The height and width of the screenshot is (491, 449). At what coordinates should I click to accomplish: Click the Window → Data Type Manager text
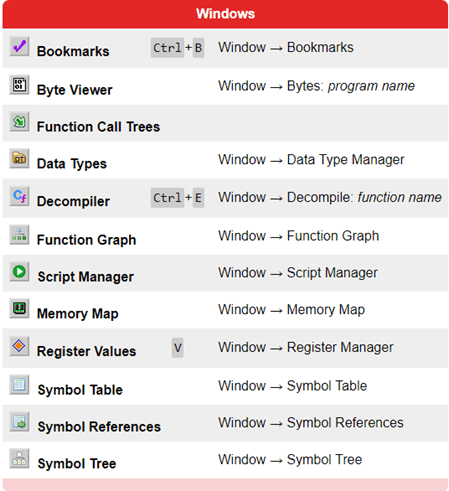(311, 160)
